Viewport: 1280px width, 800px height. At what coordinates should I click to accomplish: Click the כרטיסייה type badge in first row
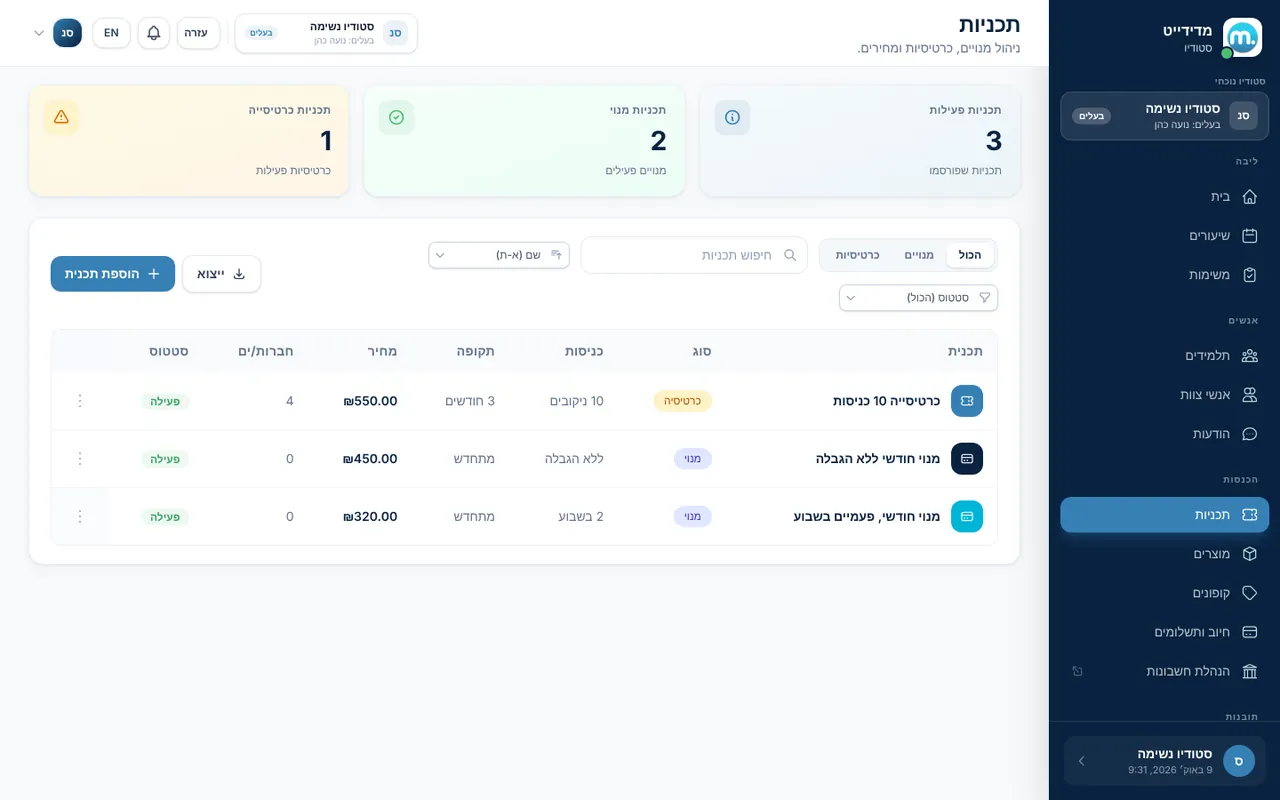click(x=683, y=401)
